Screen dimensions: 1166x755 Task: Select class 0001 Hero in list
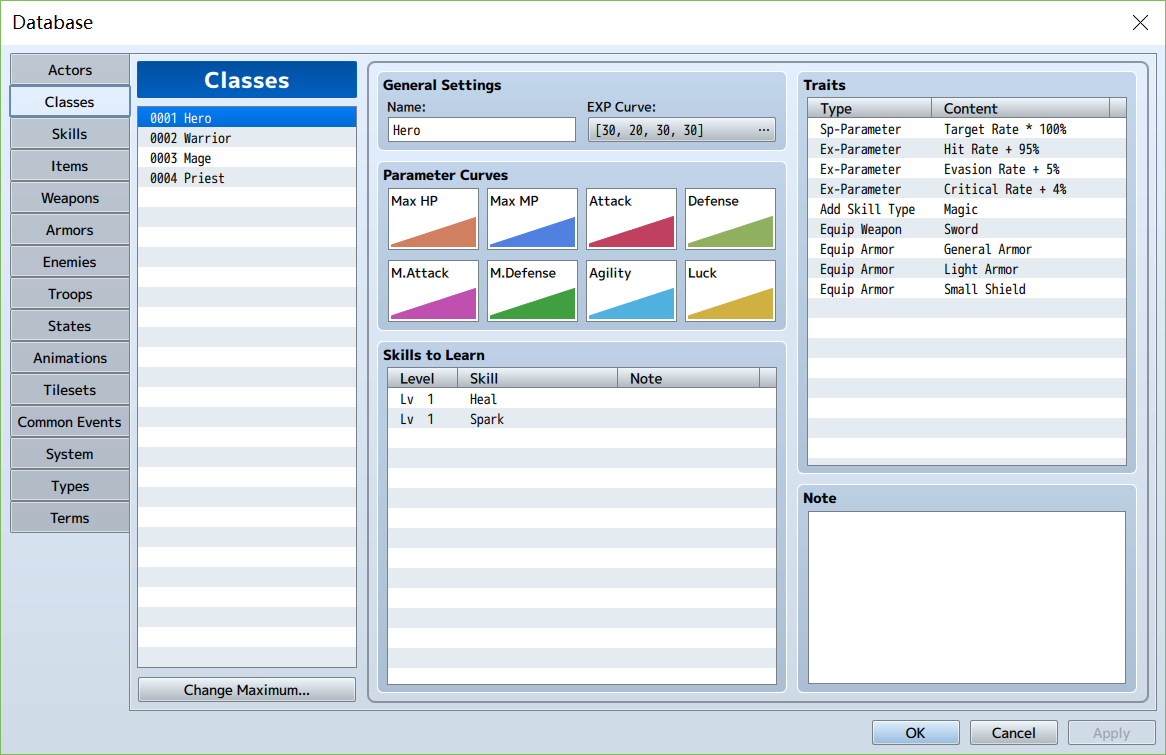click(247, 118)
